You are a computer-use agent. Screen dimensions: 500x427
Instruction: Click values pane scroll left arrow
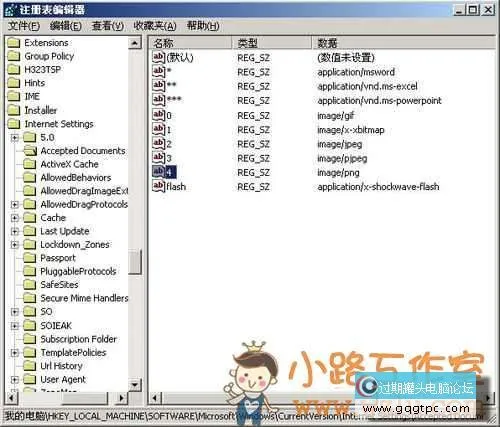[x=155, y=398]
